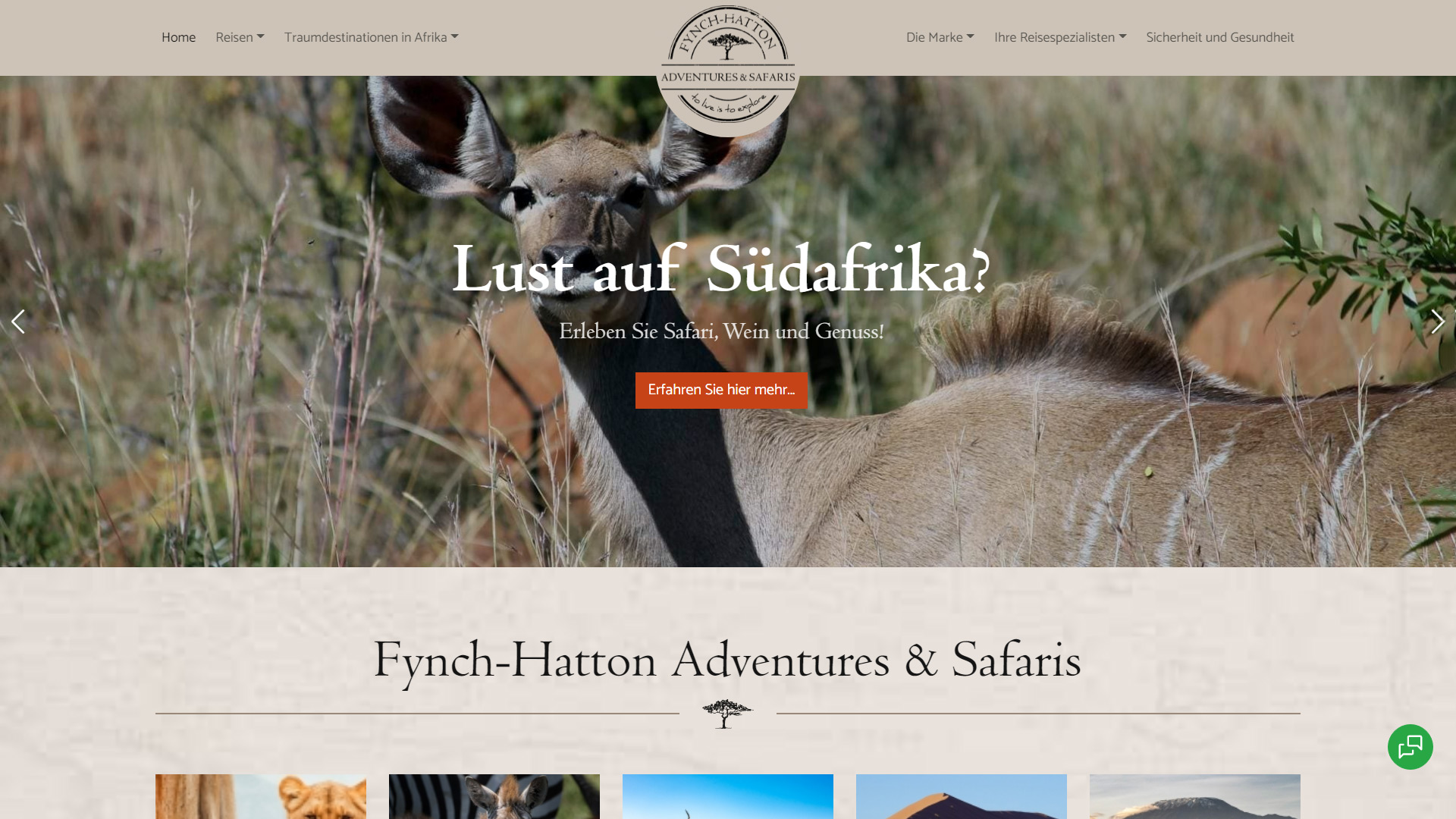
Task: Open Sicherheit und Gesundheit page
Action: [1220, 37]
